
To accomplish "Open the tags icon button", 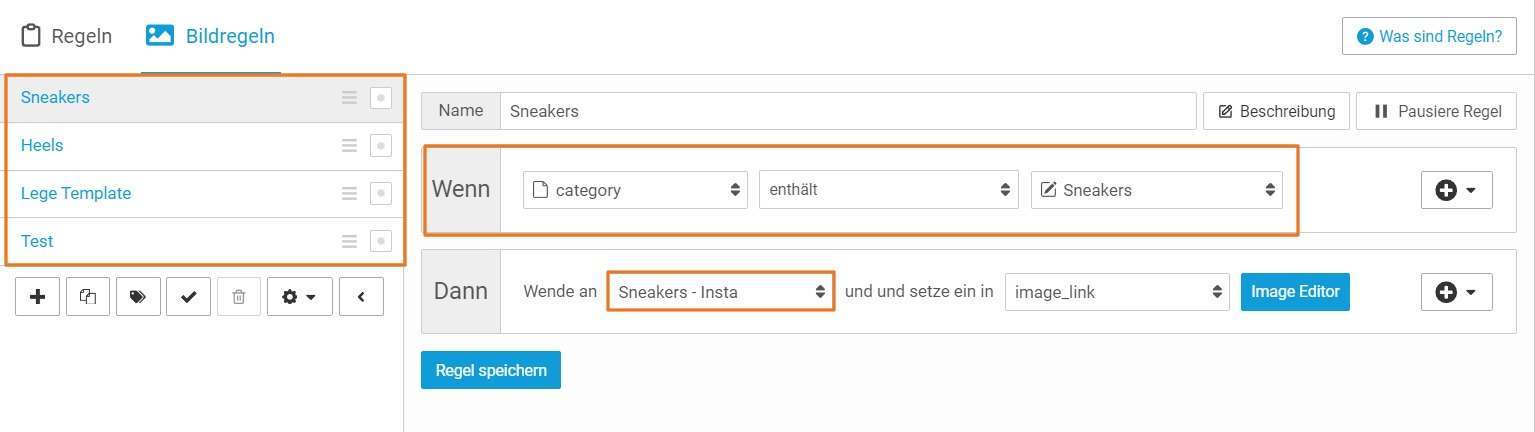I will (x=138, y=296).
